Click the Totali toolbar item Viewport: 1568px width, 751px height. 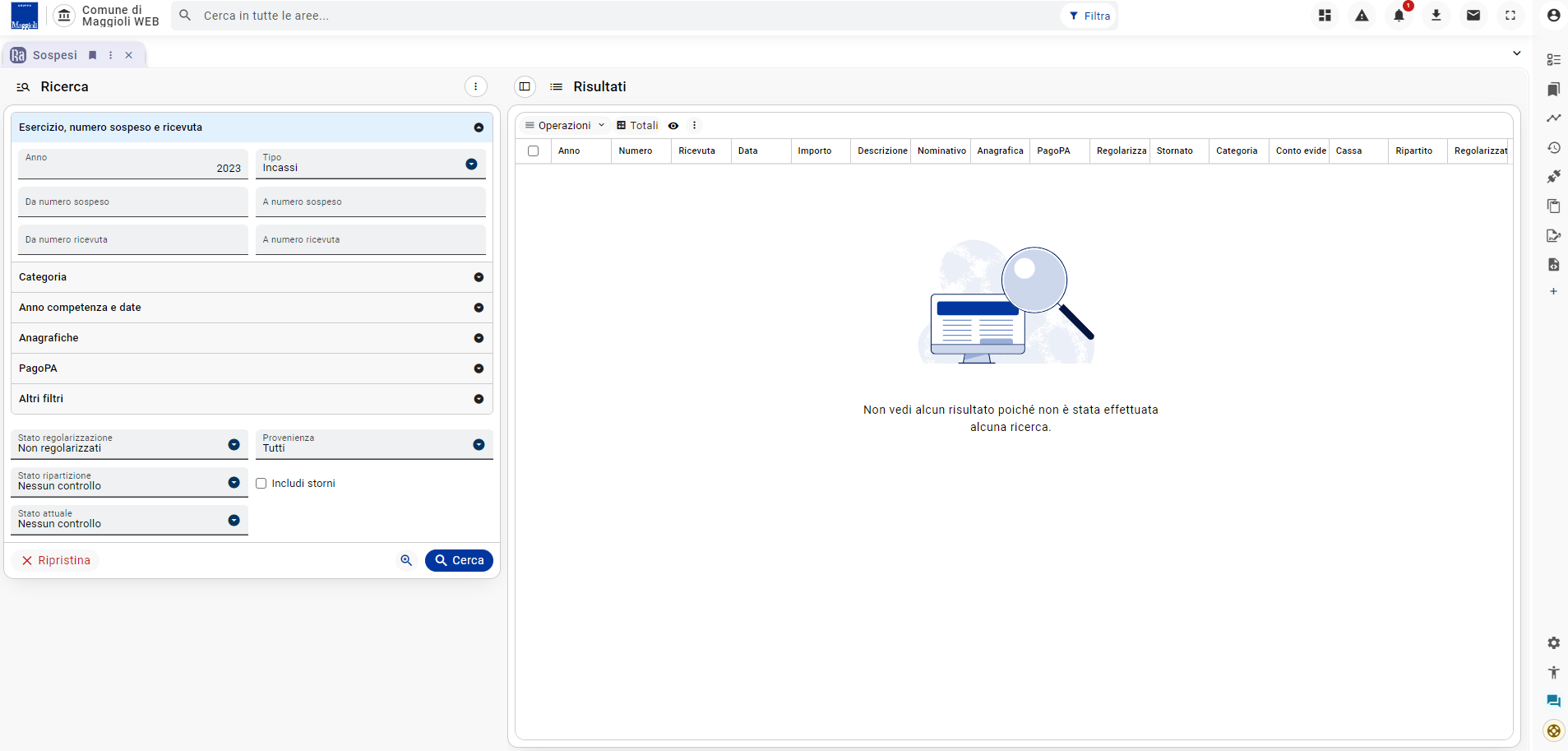pyautogui.click(x=637, y=126)
